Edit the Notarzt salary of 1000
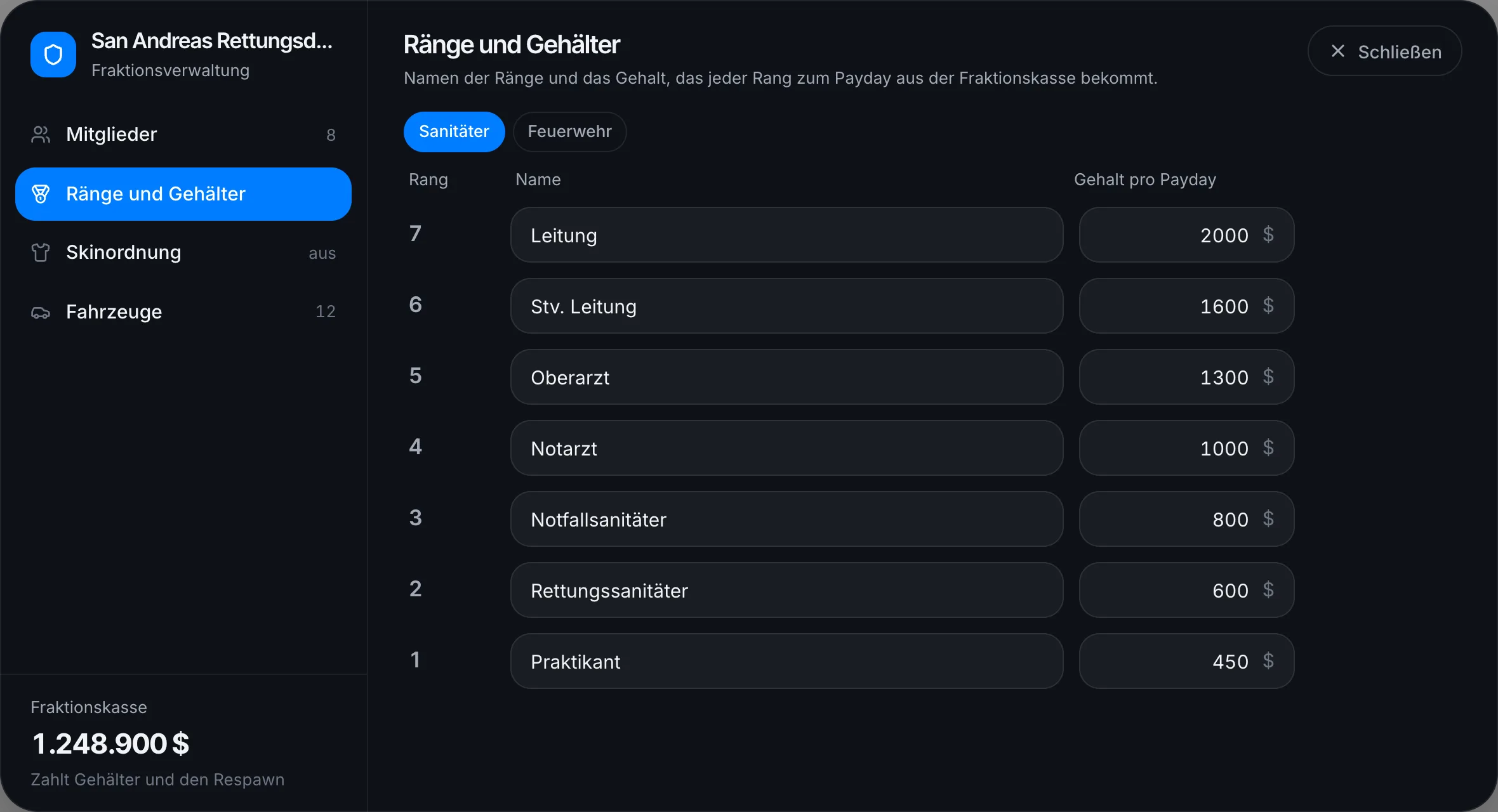Viewport: 1498px width, 812px height. tap(1187, 448)
